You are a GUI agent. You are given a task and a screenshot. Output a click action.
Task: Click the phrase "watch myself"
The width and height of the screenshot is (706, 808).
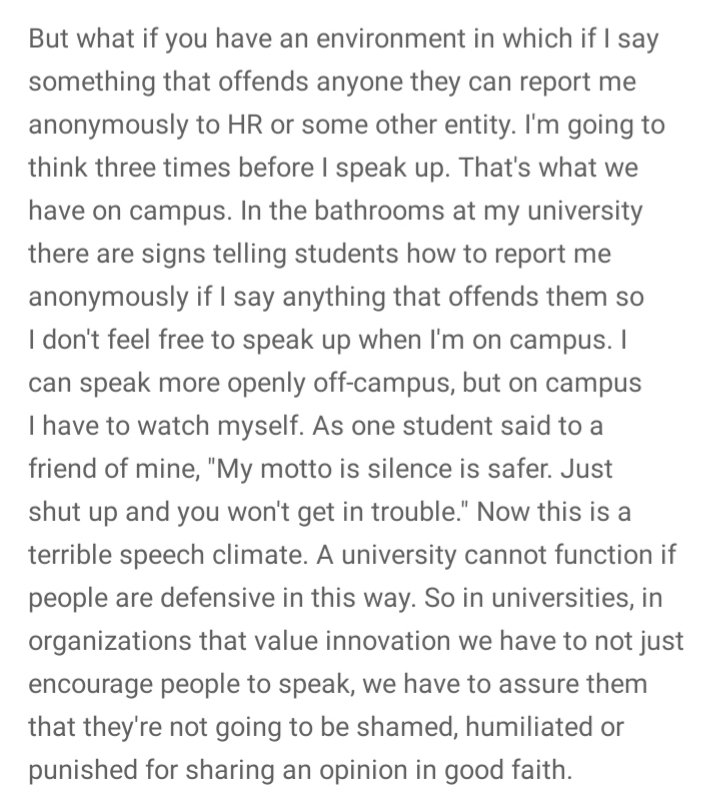[x=219, y=427]
